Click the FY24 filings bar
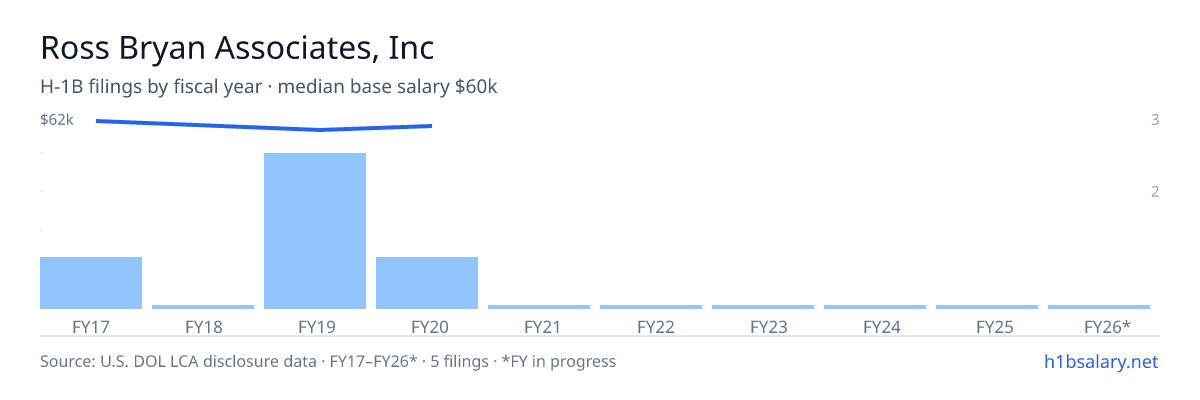 point(875,307)
